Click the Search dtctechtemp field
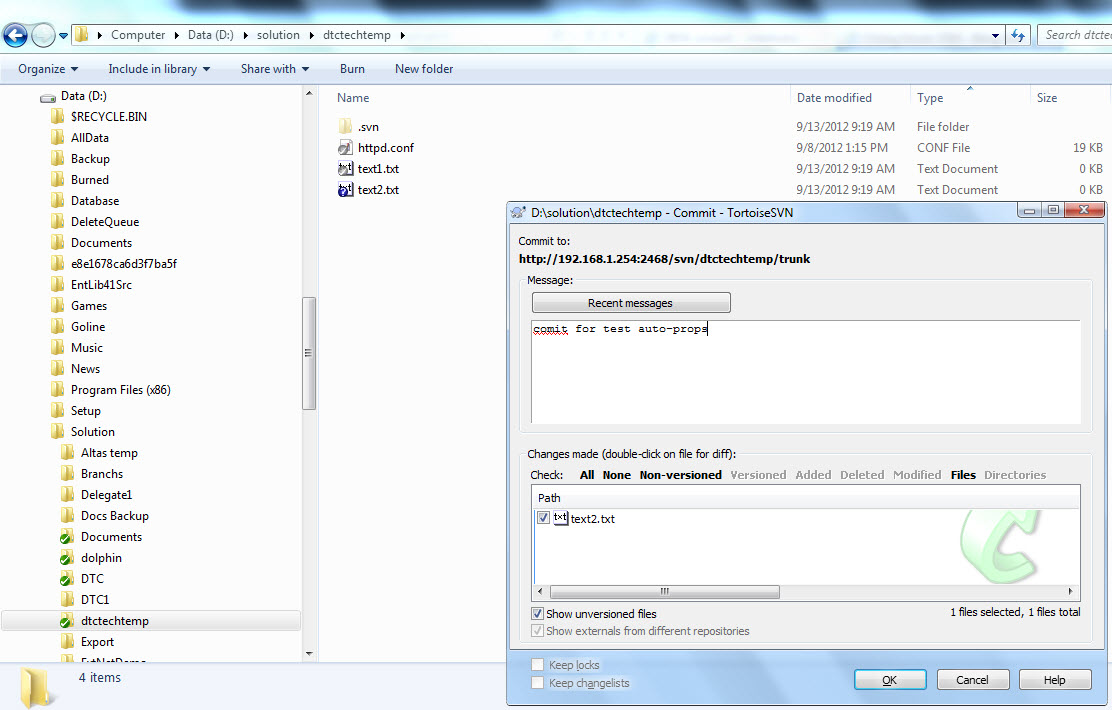1112x710 pixels. pos(1077,35)
